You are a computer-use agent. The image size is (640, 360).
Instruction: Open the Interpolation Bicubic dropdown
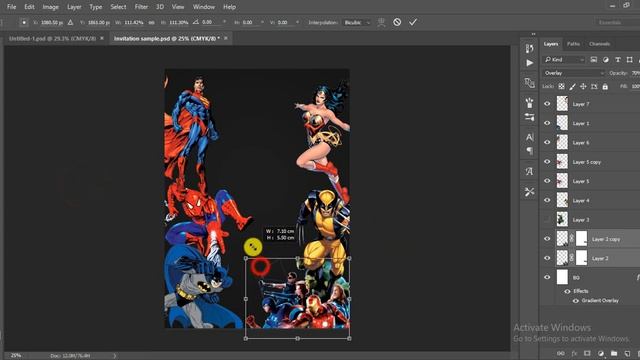[x=356, y=22]
